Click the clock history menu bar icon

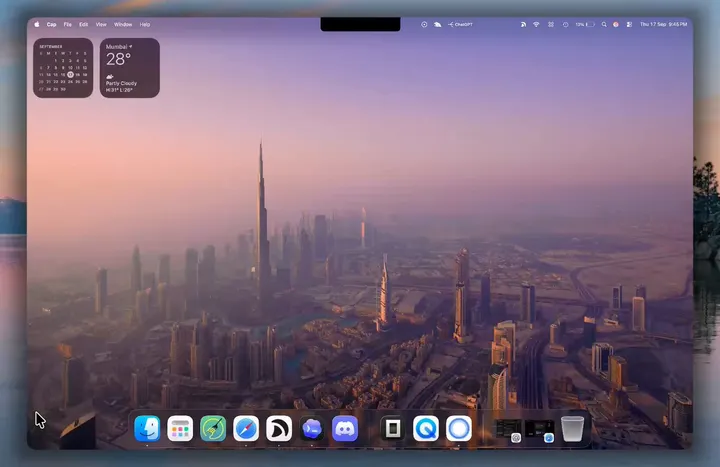coord(565,24)
